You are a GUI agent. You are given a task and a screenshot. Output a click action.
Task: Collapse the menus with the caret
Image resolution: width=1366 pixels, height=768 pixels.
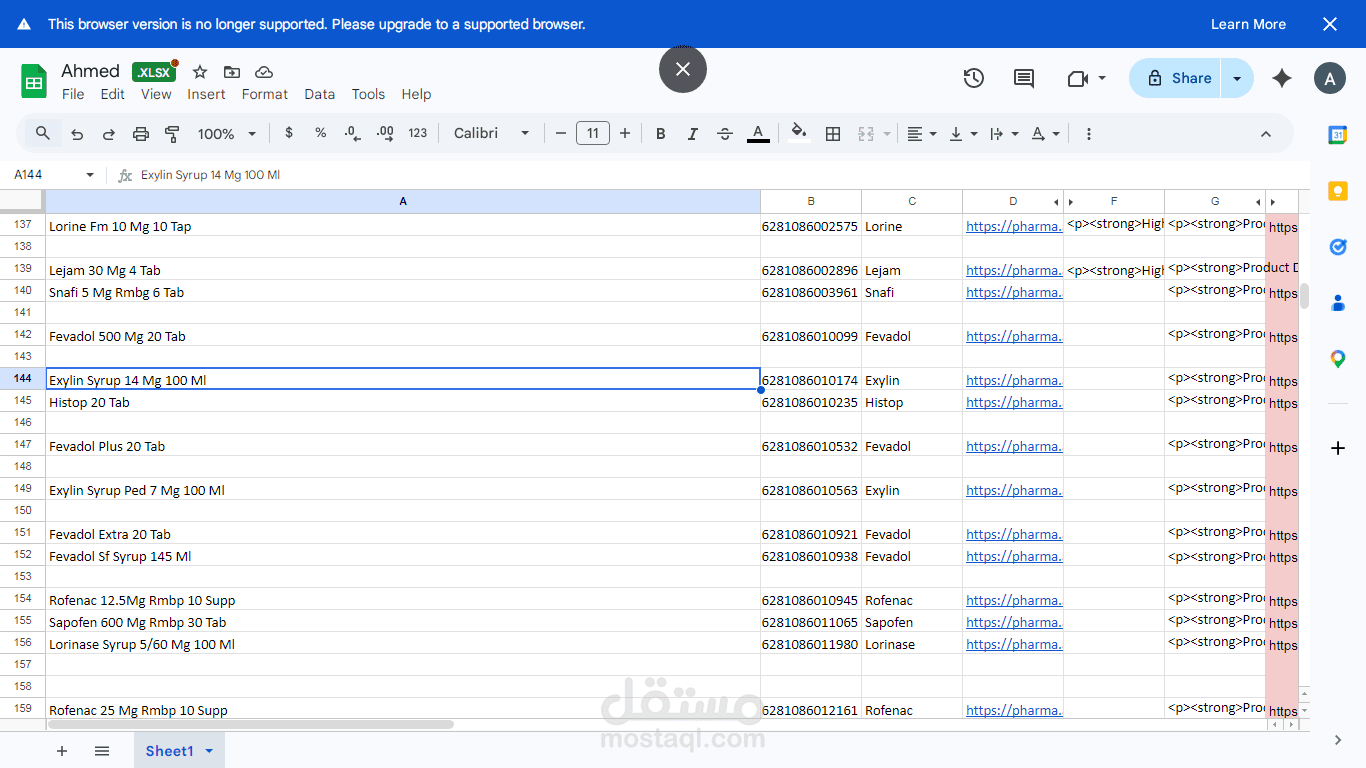pos(1265,133)
